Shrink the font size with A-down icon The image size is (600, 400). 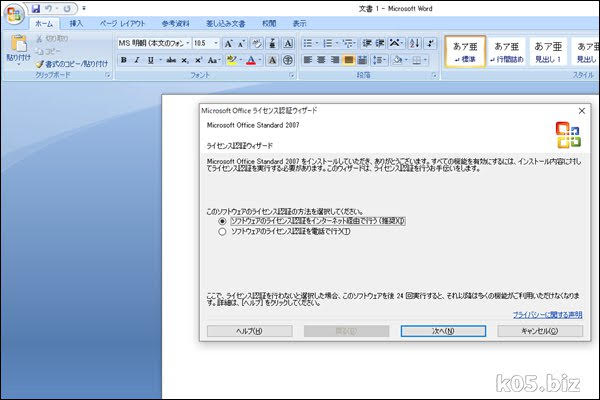pyautogui.click(x=241, y=43)
